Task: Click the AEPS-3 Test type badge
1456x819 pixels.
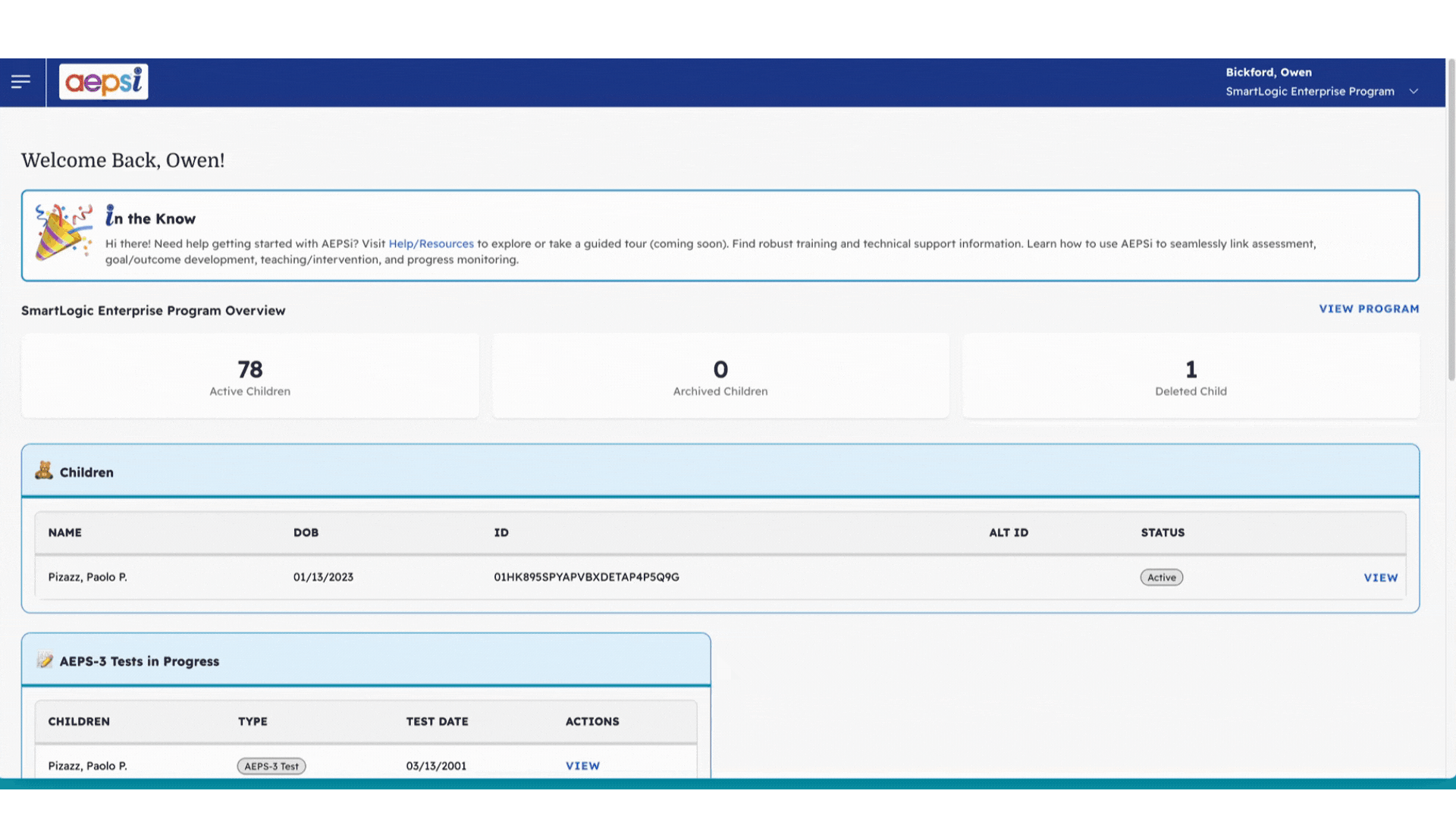Action: (x=271, y=766)
